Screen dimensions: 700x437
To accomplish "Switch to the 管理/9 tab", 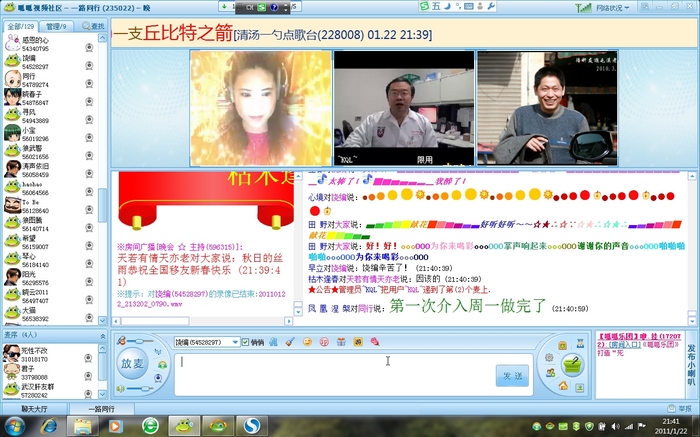I will pos(56,26).
